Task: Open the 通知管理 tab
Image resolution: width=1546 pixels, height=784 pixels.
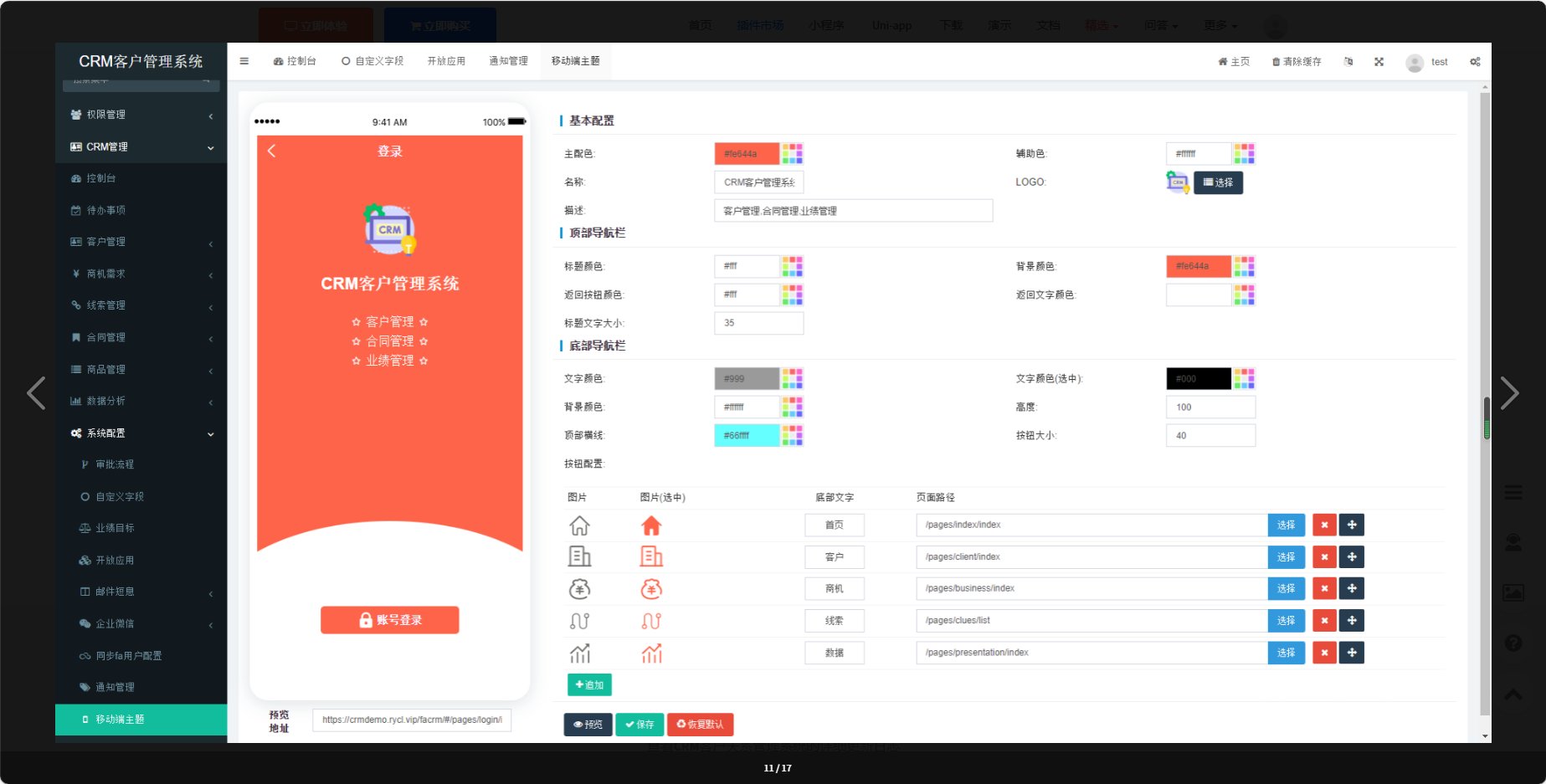Action: [508, 60]
